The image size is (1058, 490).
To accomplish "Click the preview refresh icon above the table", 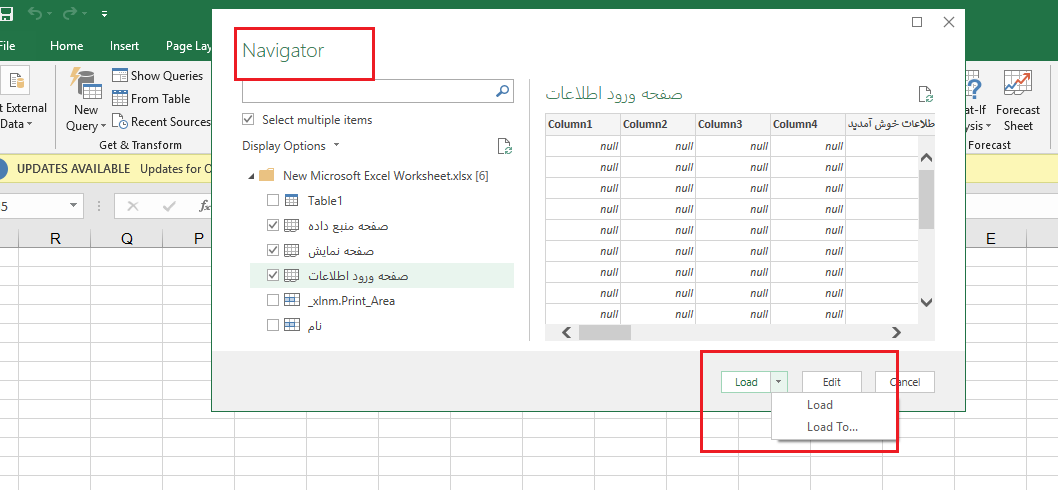I will tap(925, 94).
